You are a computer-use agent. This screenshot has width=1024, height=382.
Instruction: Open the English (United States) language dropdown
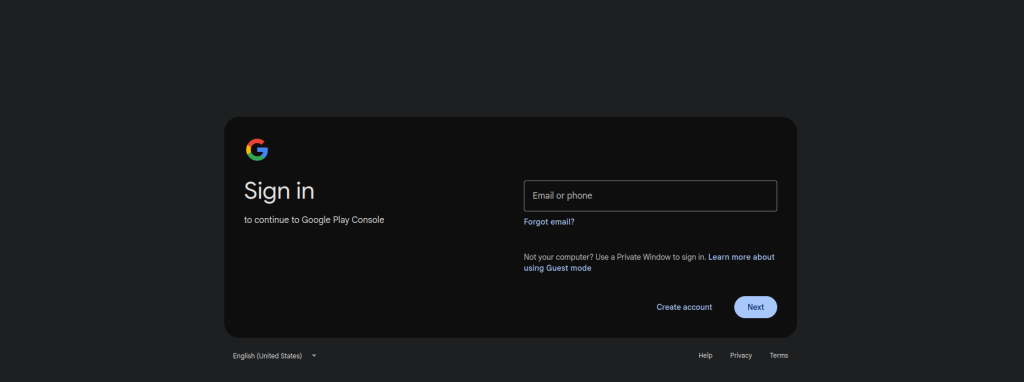click(274, 356)
